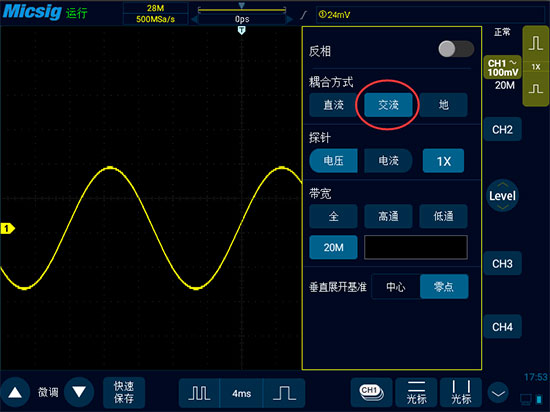Open the Level trigger adjust control
The height and width of the screenshot is (412, 550).
502,196
